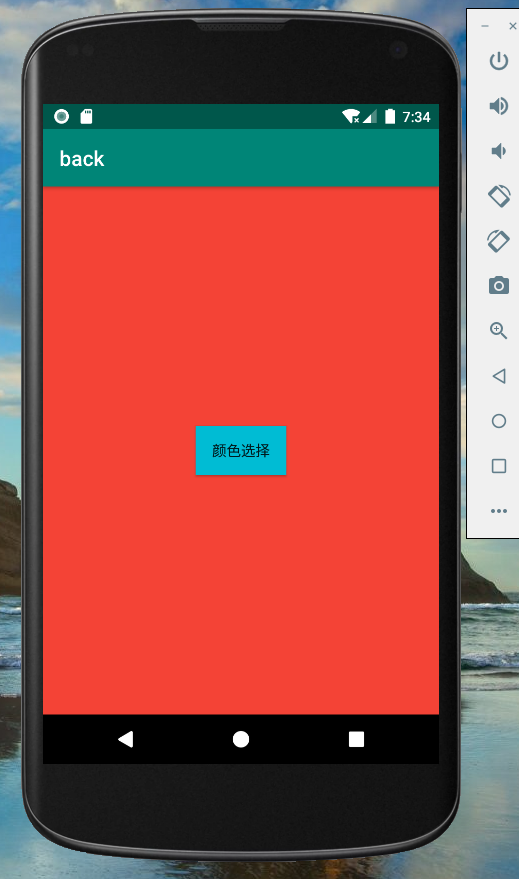Activate the zoom magnifier icon in the emulator toolbar
Screen dimensions: 519x879
pos(498,331)
